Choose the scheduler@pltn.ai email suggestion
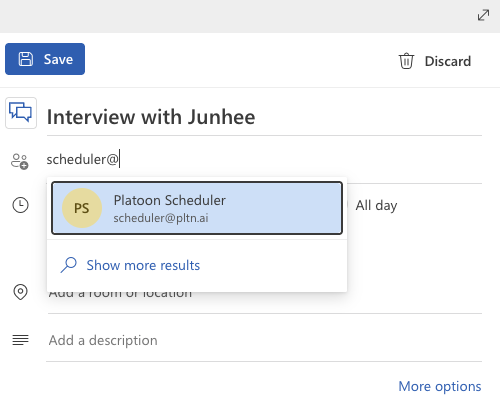This screenshot has width=500, height=408. 161,218
